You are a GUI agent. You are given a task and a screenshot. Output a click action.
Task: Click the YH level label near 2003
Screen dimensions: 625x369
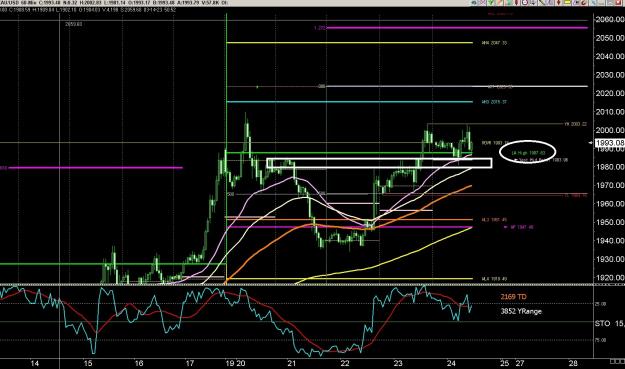click(x=576, y=124)
